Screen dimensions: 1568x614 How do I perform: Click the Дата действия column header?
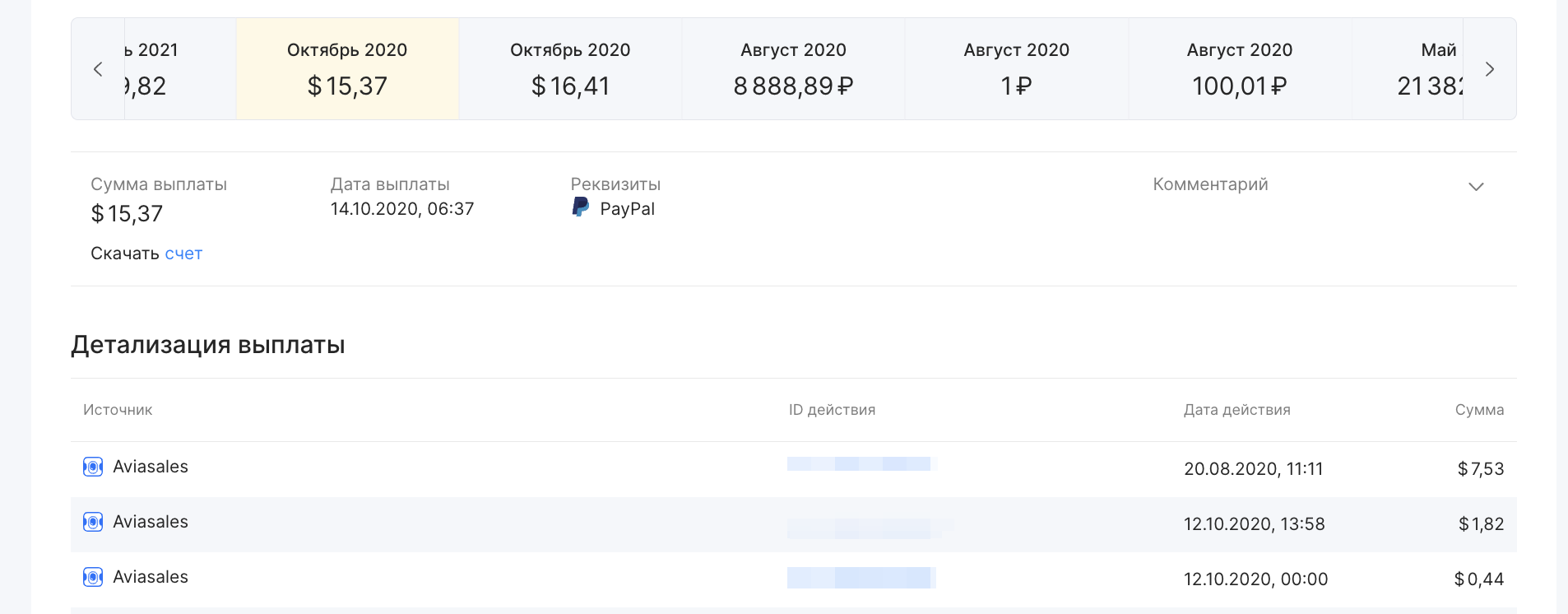tap(1236, 410)
